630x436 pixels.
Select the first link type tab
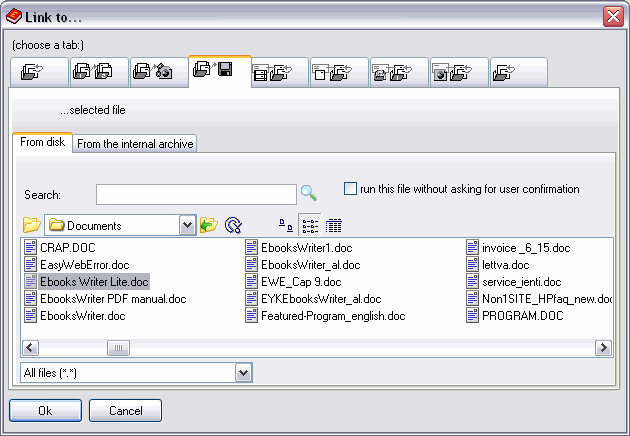point(39,73)
